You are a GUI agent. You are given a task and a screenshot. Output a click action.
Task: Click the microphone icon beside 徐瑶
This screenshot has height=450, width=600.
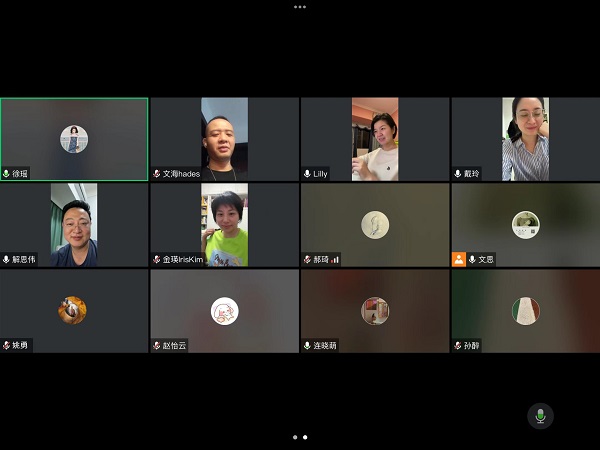coord(7,174)
